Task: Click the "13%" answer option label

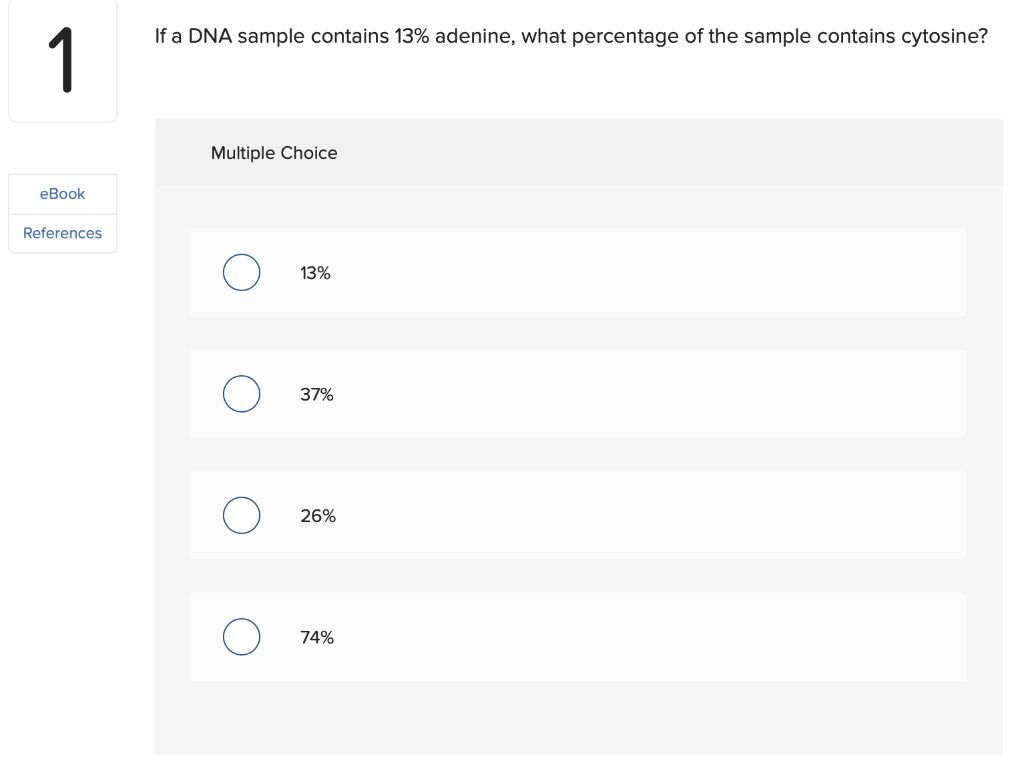Action: pyautogui.click(x=315, y=273)
